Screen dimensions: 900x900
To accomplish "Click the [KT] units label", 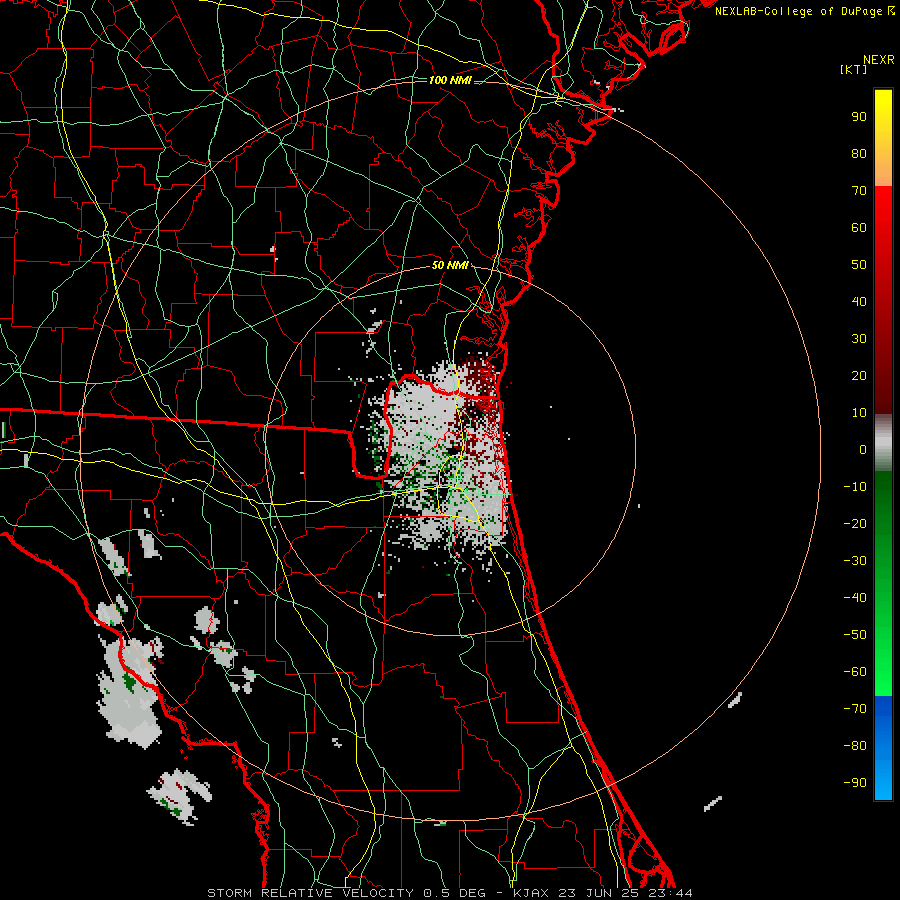I will click(x=854, y=69).
